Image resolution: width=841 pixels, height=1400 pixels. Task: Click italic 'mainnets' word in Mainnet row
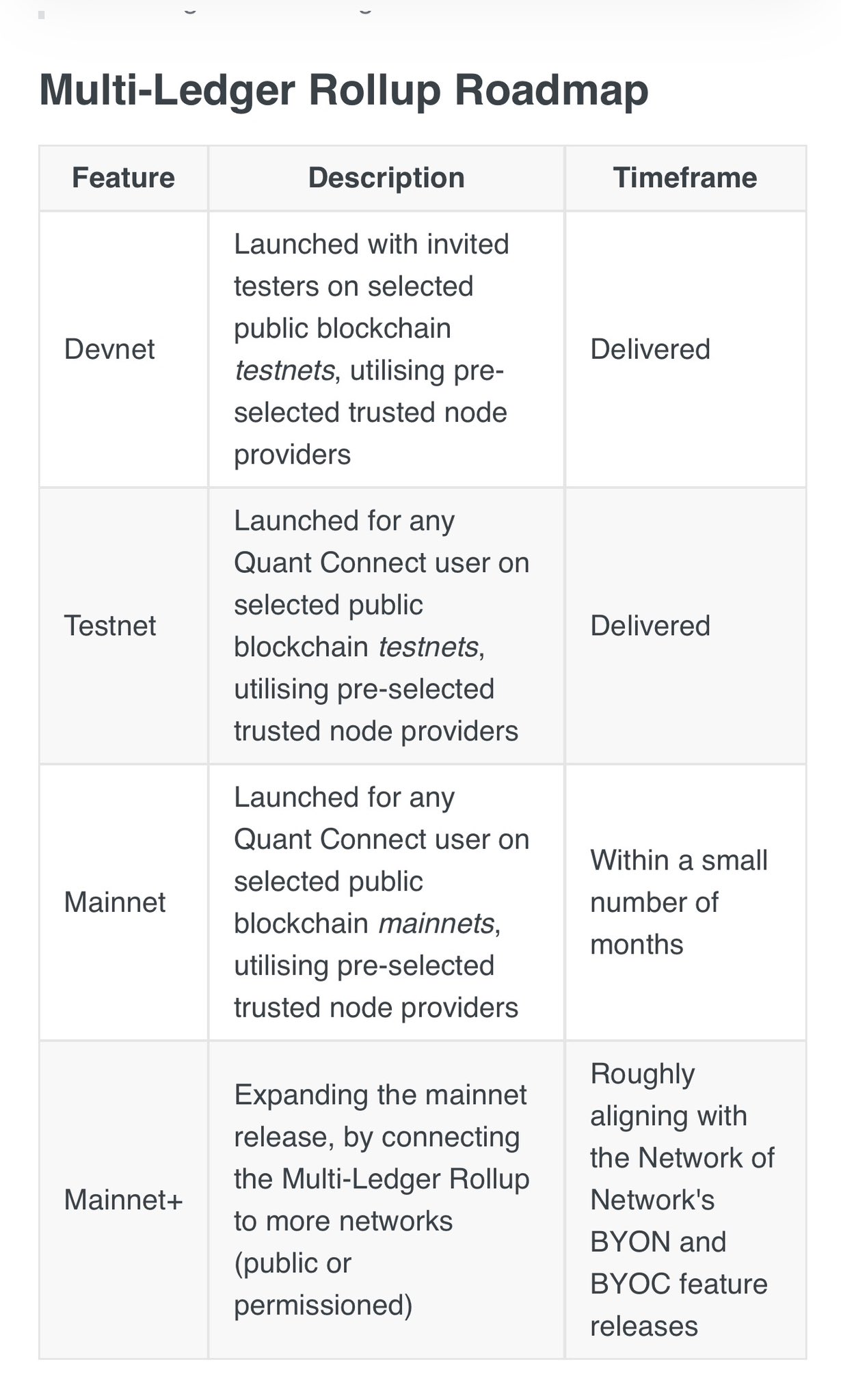(x=436, y=924)
